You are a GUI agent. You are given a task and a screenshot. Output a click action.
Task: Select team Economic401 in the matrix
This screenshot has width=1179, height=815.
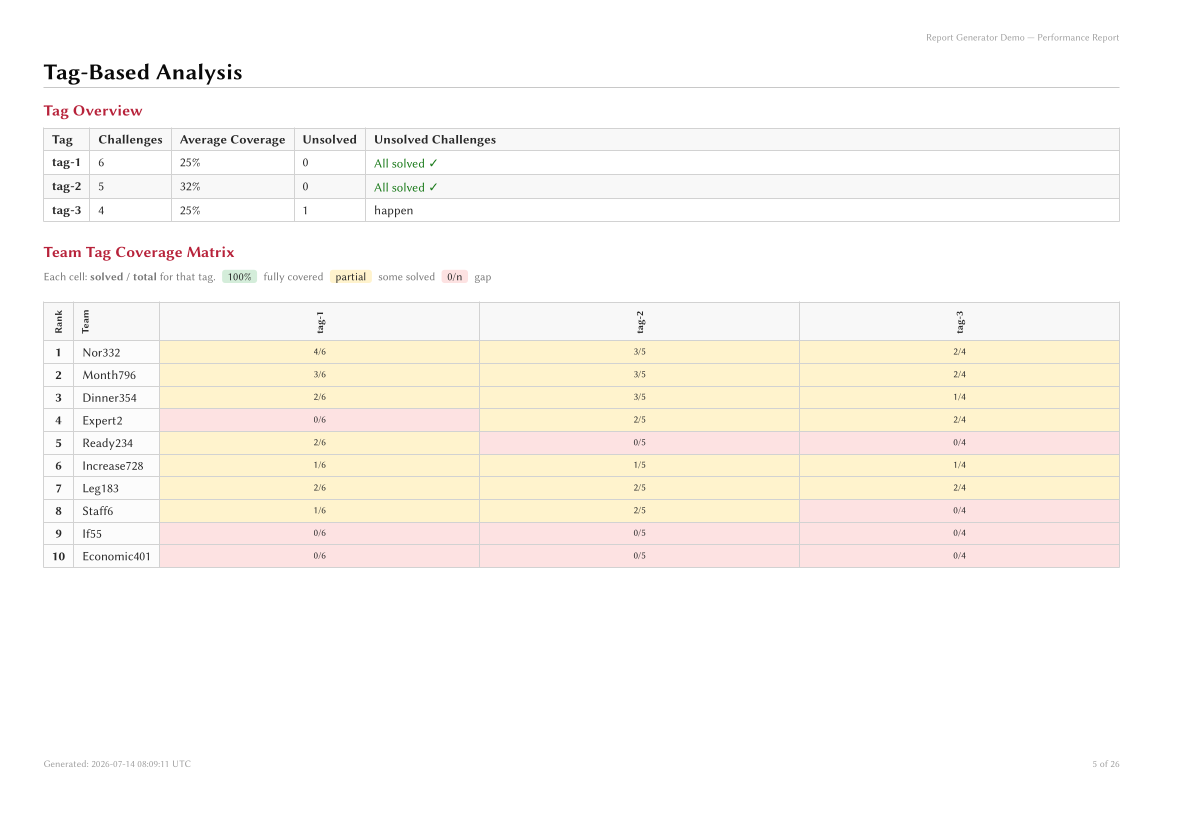coord(117,556)
